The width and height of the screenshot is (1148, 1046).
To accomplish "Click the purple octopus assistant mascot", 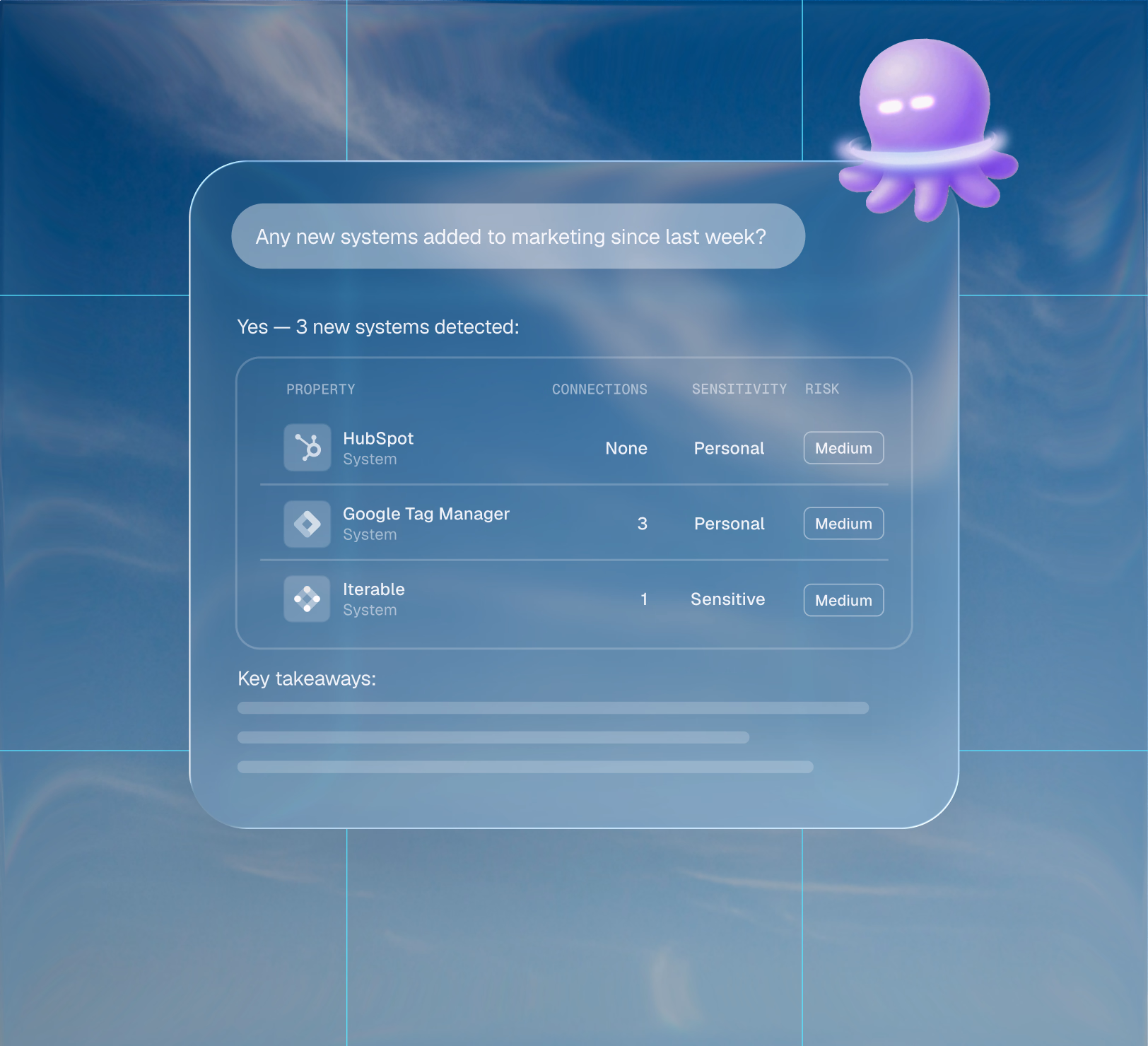I will coord(928,129).
